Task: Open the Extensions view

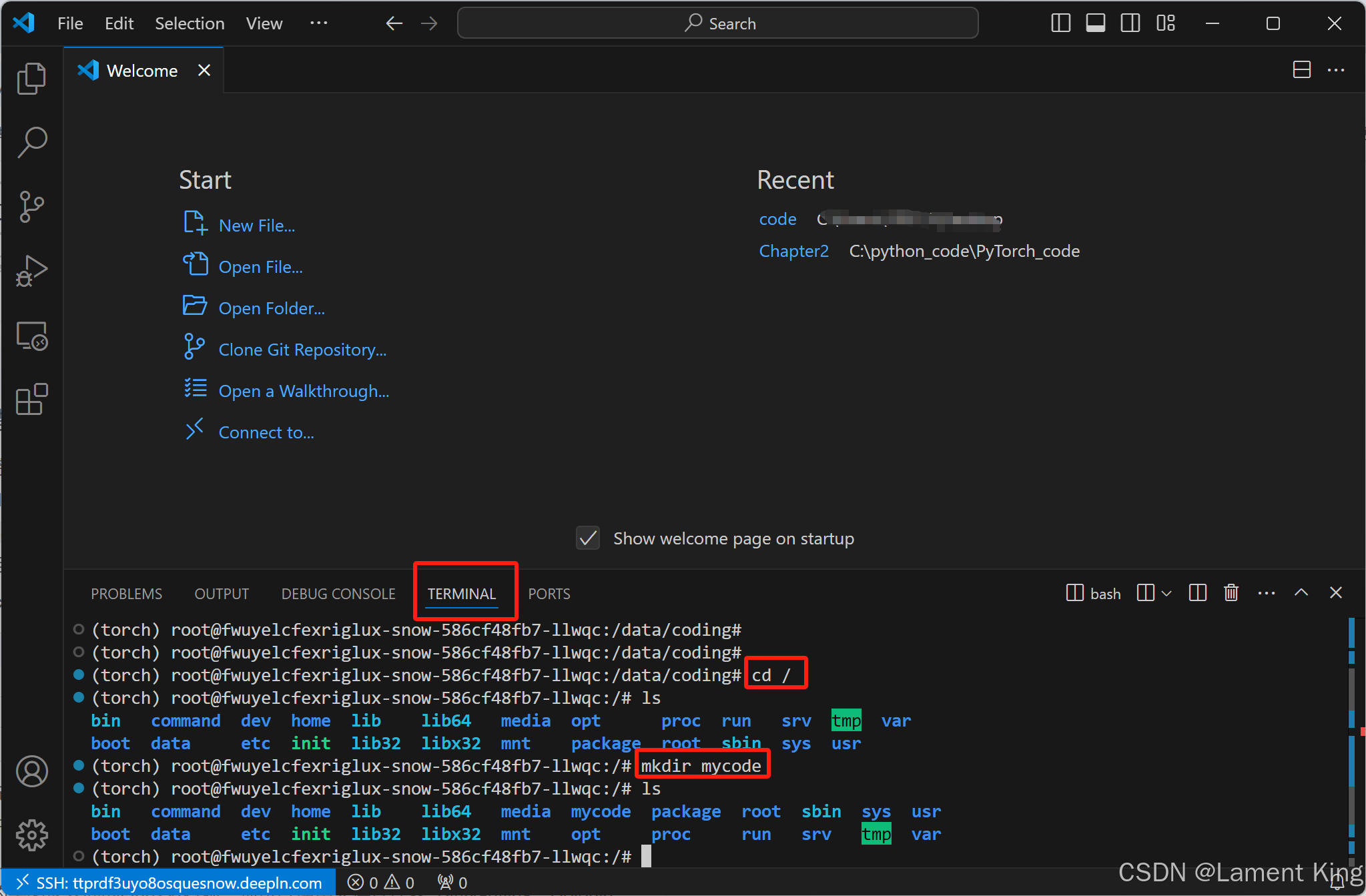Action: pos(31,399)
